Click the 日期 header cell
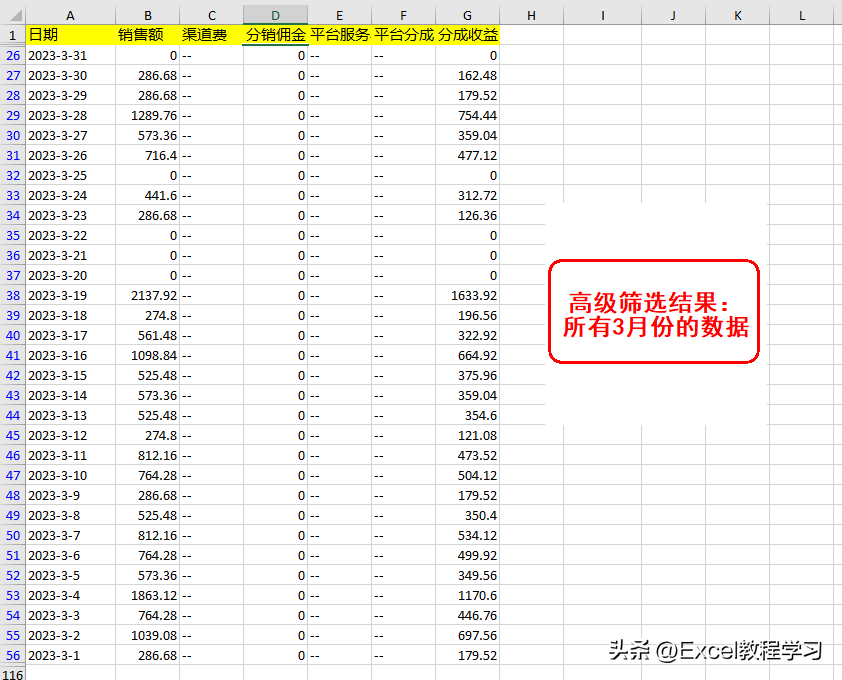Image resolution: width=842 pixels, height=680 pixels. (70, 35)
